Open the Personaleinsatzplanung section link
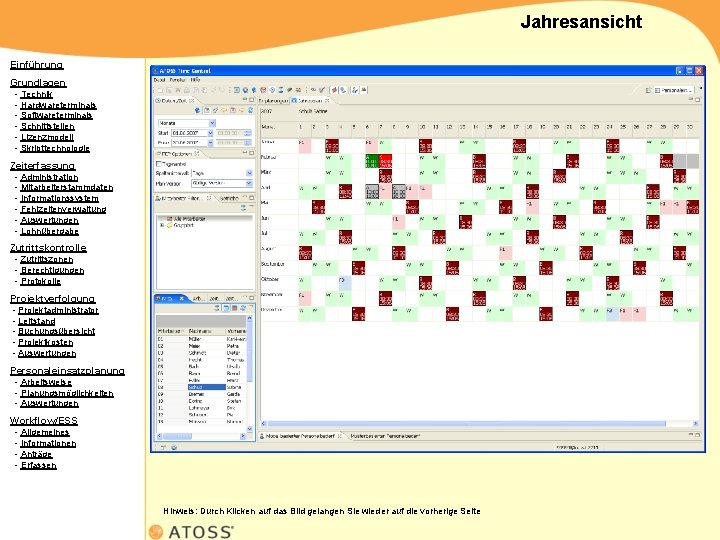This screenshot has width=720, height=540. (x=68, y=371)
